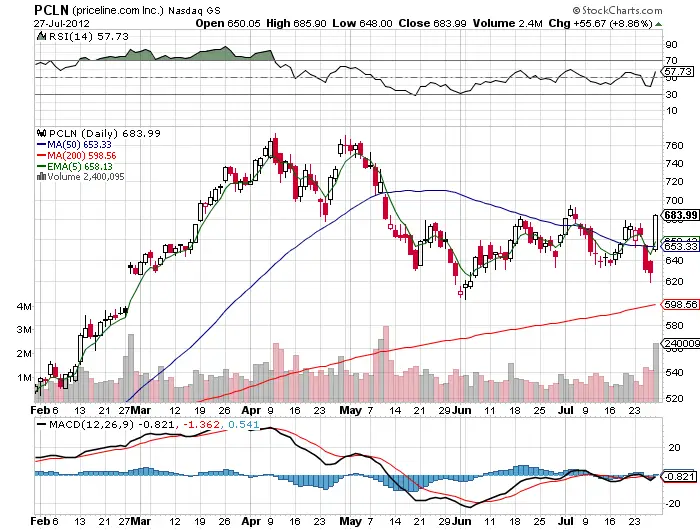Screen dimensions: 700x530
Task: Click the 520 price axis label
Action: click(674, 398)
